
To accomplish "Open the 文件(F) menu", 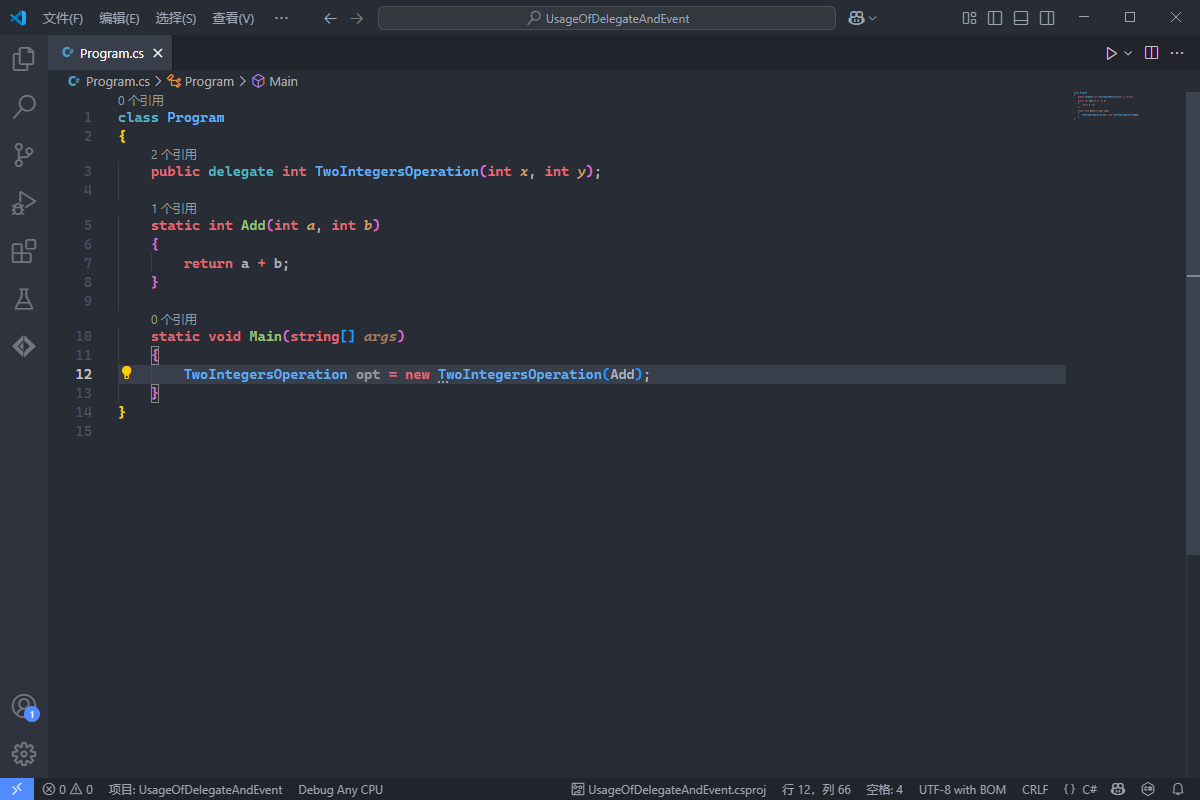I will pos(63,18).
